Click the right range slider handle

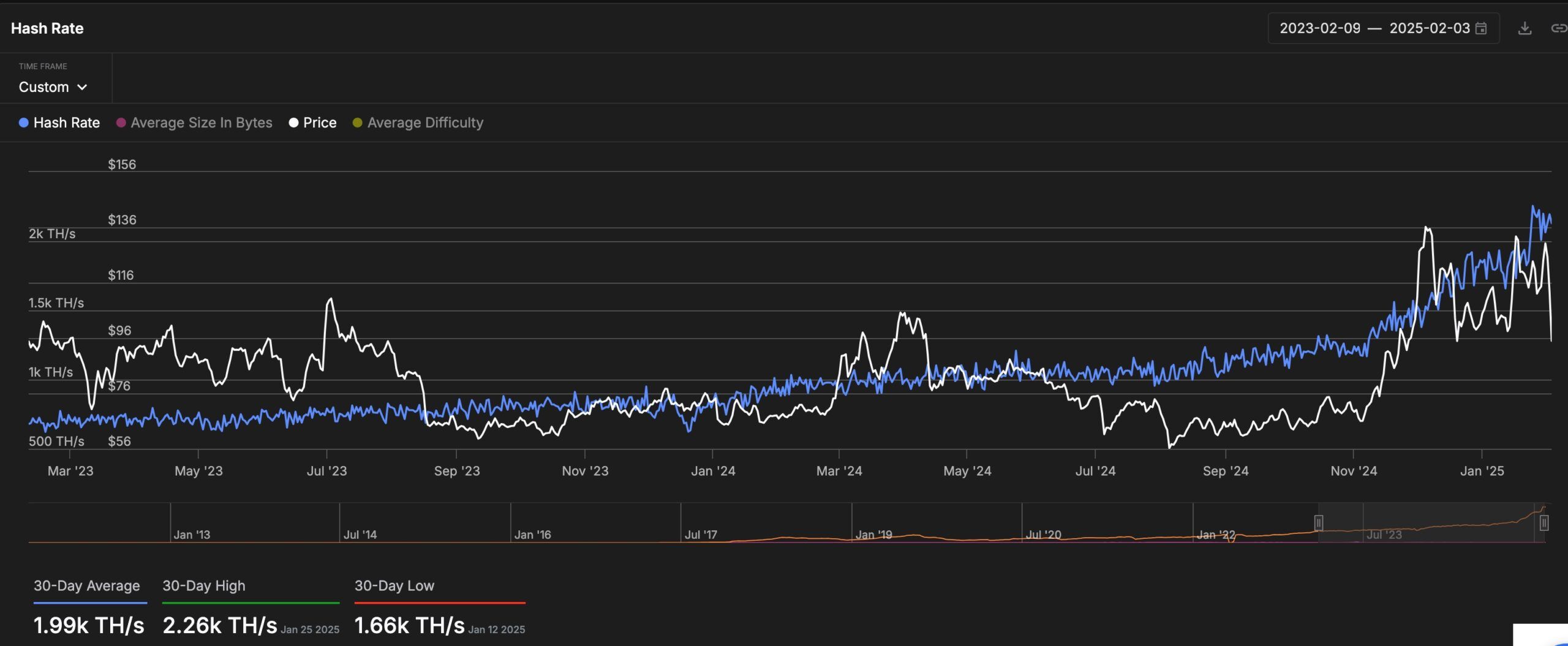[1544, 523]
